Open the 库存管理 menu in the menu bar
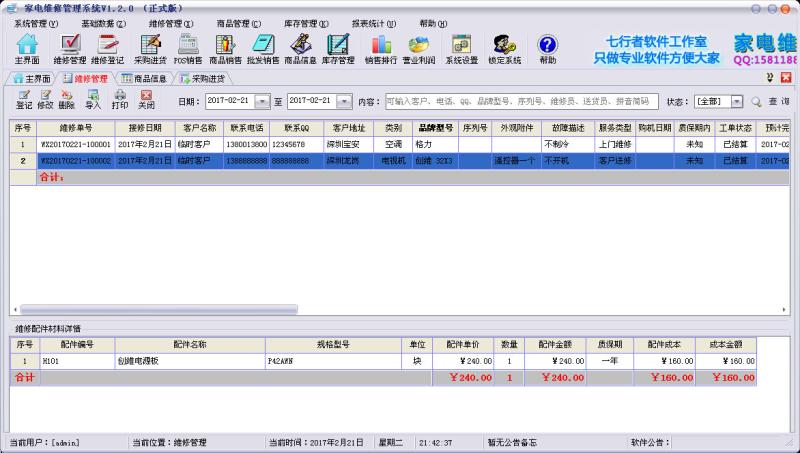This screenshot has width=800, height=453. coord(306,23)
